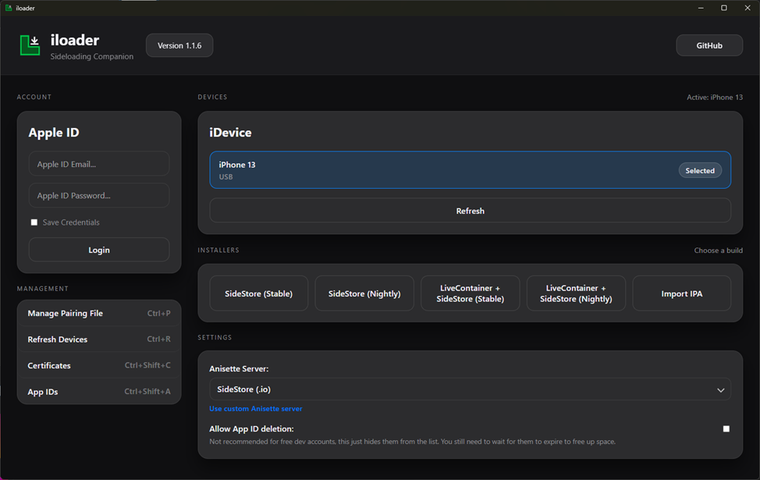760x480 pixels.
Task: Click the iloader green logo icon
Action: click(30, 45)
